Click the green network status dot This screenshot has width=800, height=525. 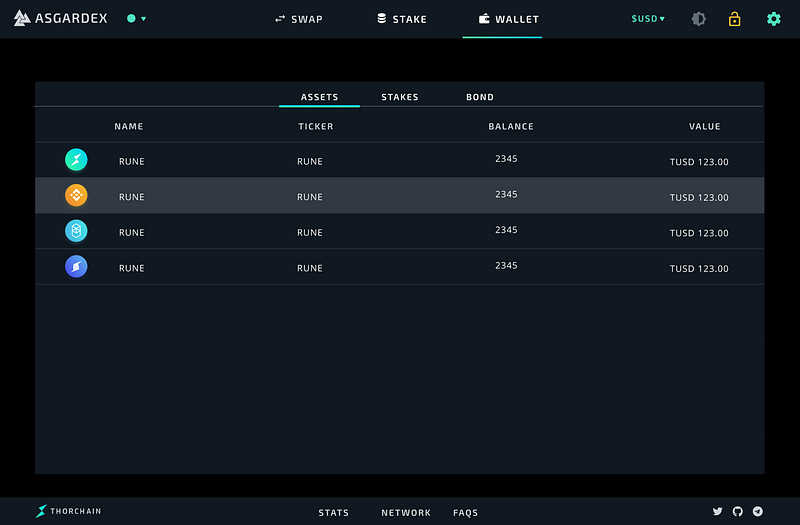click(131, 18)
